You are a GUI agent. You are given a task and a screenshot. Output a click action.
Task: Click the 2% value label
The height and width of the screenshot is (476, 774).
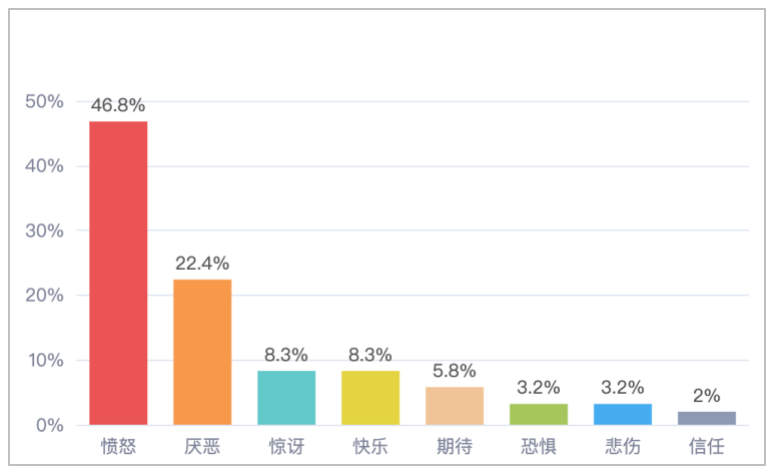[706, 396]
